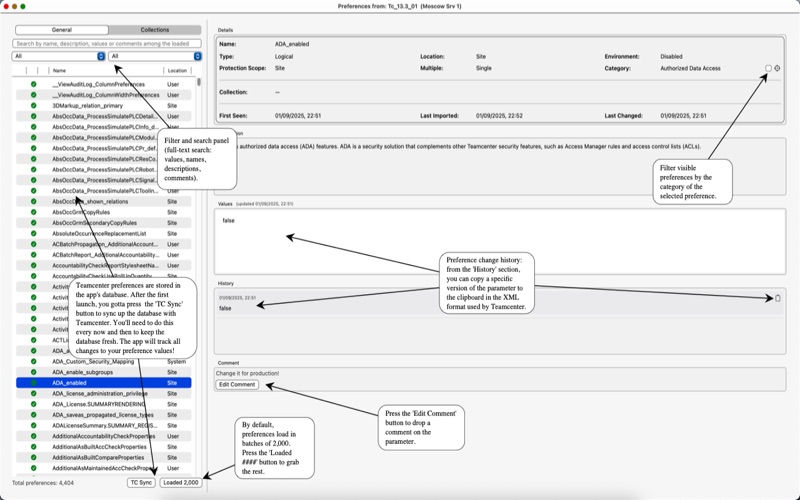Click green check icon for ADA_enable_subgroups
This screenshot has height=500, width=800.
click(34, 372)
